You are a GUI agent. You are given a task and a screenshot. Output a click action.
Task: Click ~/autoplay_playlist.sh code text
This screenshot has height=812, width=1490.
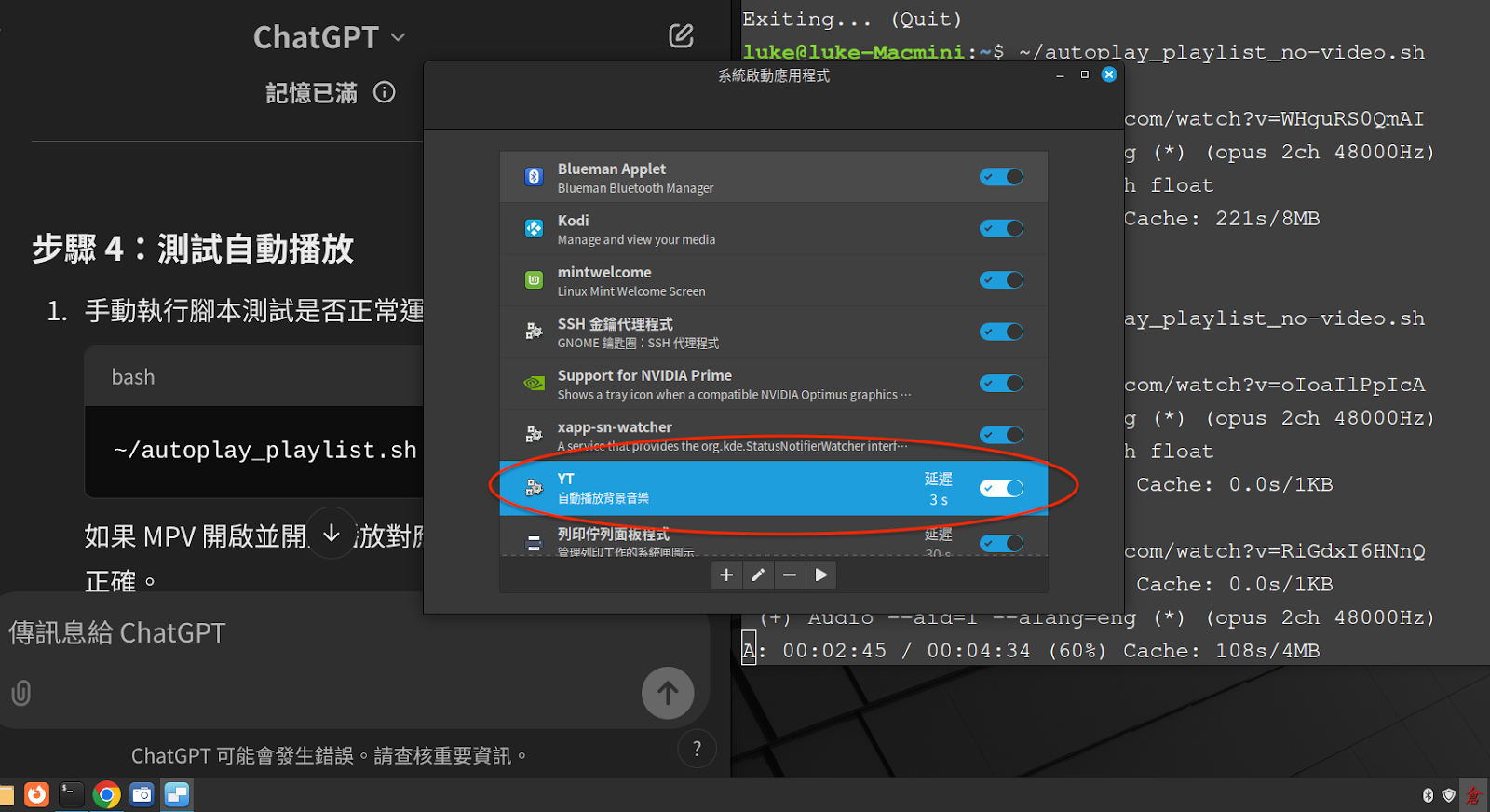point(265,451)
